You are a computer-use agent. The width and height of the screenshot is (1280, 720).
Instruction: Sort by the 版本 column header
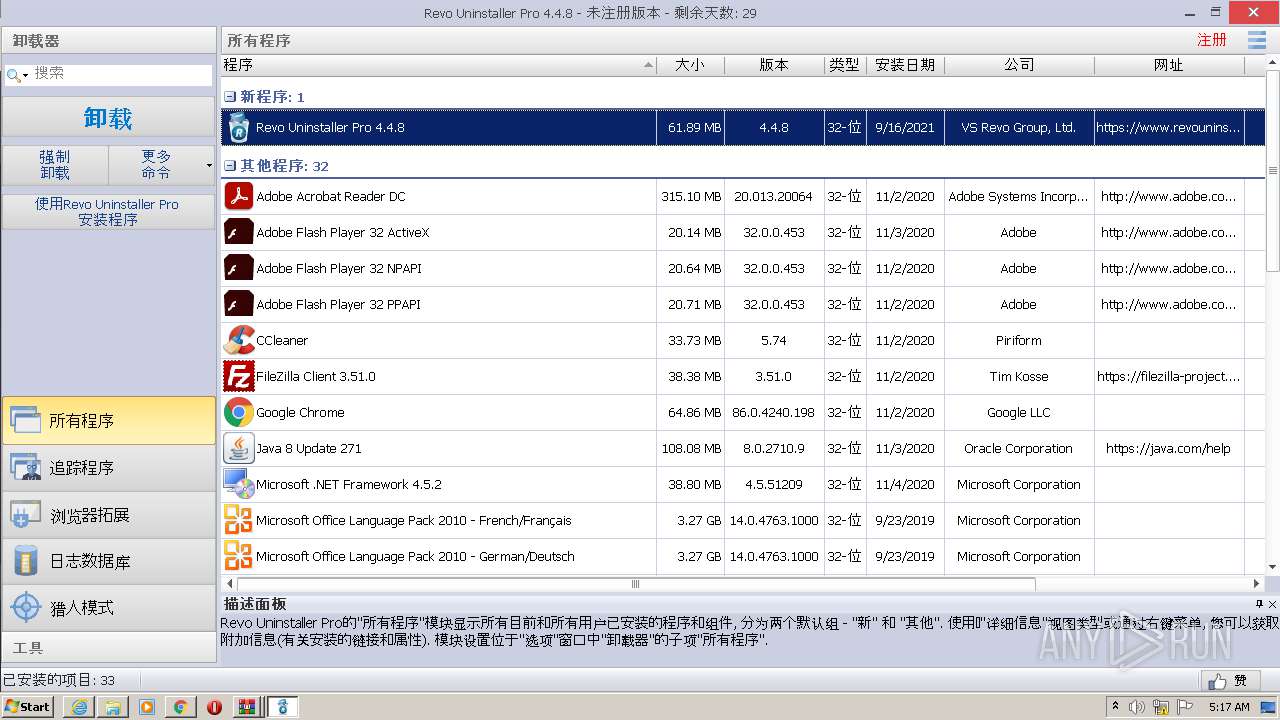774,65
